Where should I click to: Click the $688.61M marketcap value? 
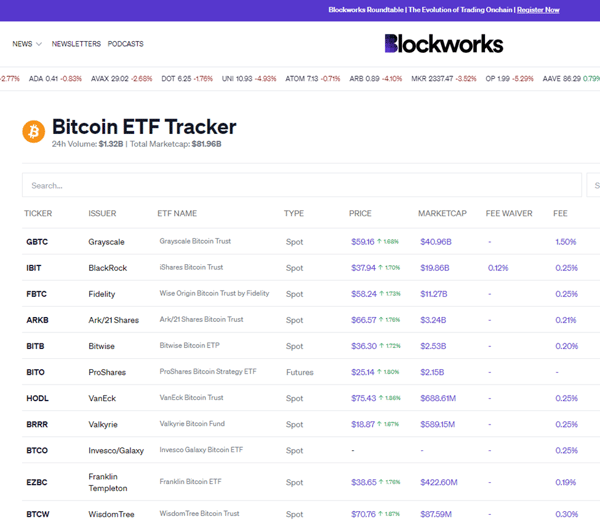coord(438,398)
